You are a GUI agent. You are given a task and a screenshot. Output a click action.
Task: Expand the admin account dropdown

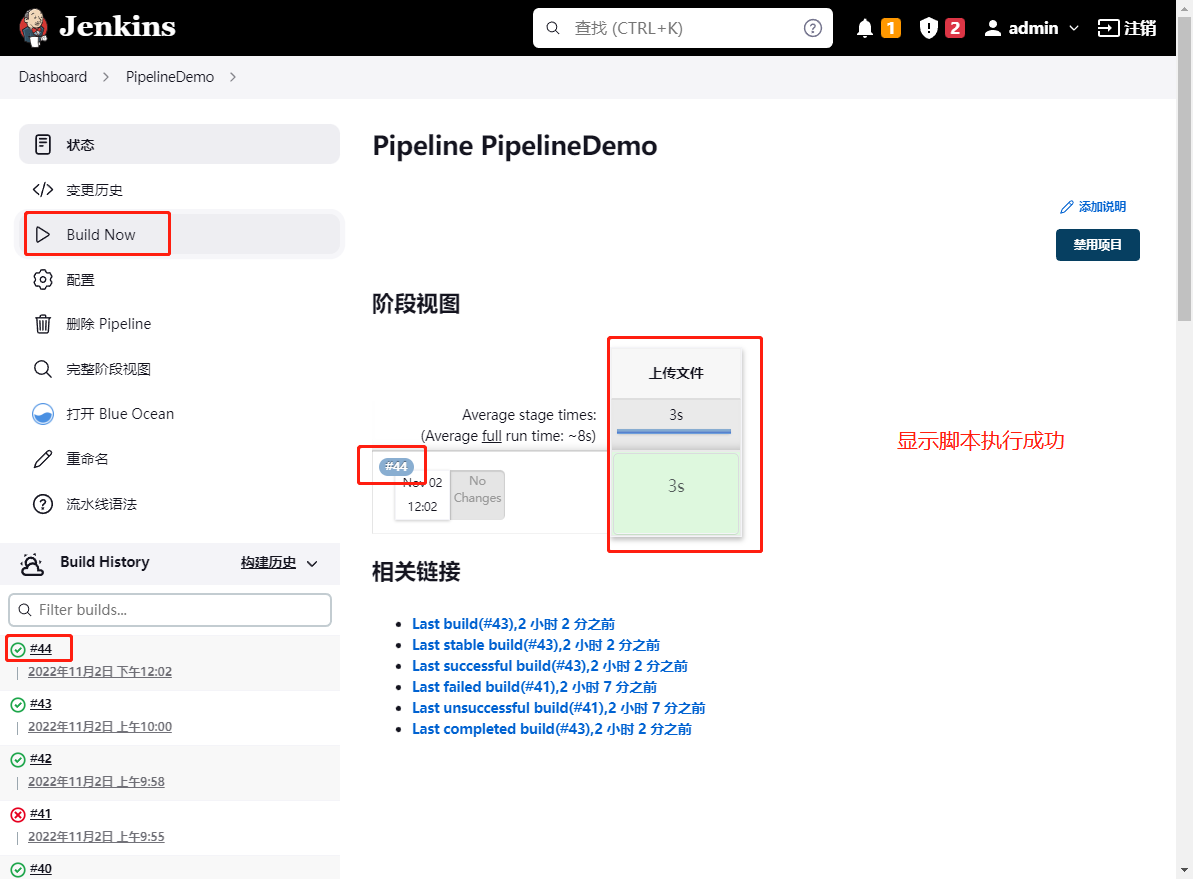pos(1032,27)
